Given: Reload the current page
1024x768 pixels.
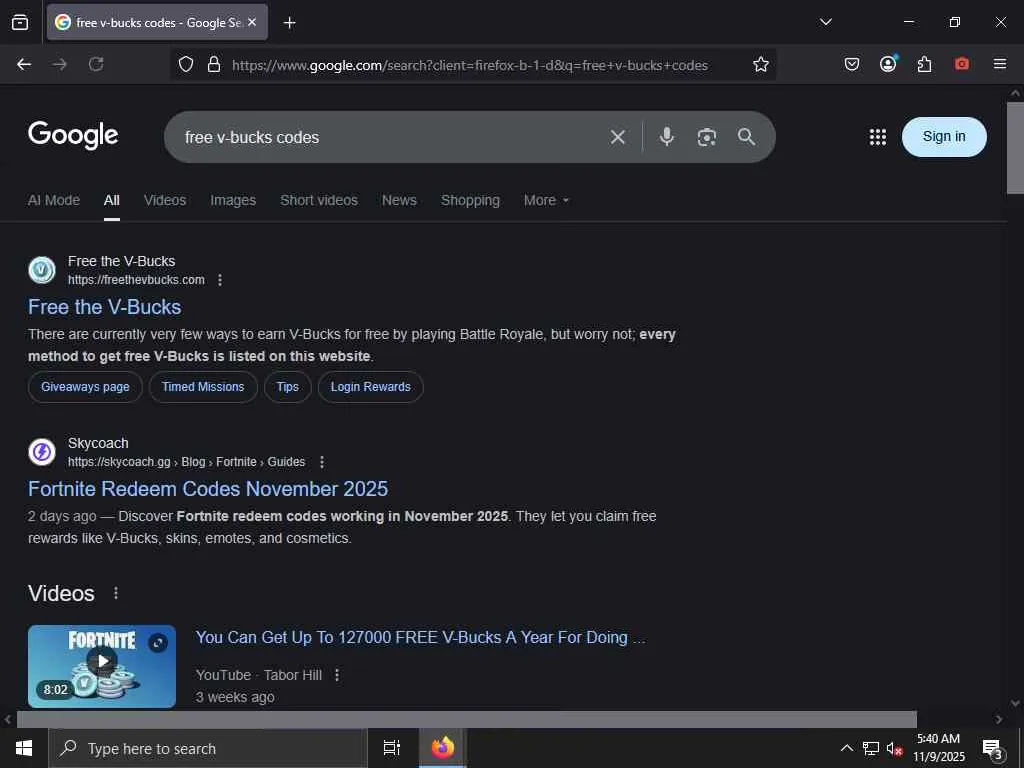Looking at the screenshot, I should (x=96, y=64).
